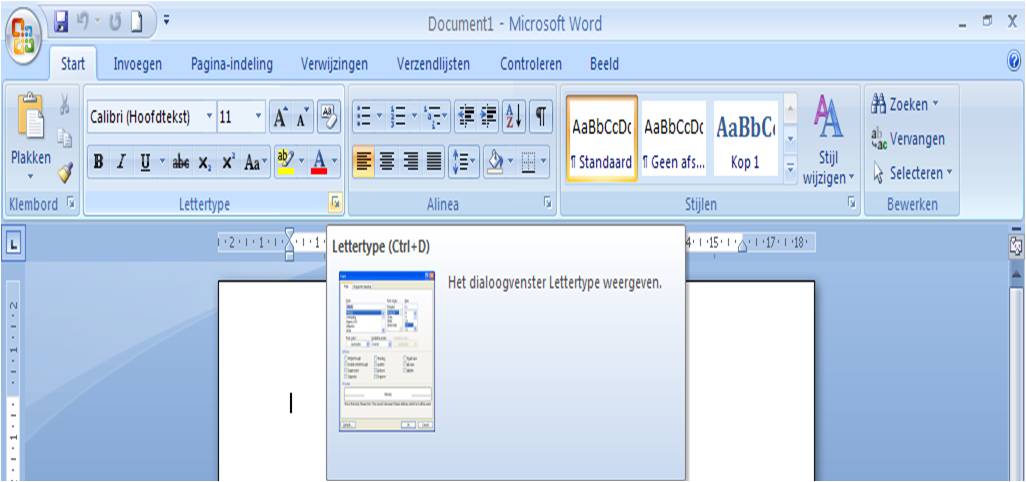Expand the Plakken paste options arrow
The height and width of the screenshot is (482, 1026).
pyautogui.click(x=30, y=177)
